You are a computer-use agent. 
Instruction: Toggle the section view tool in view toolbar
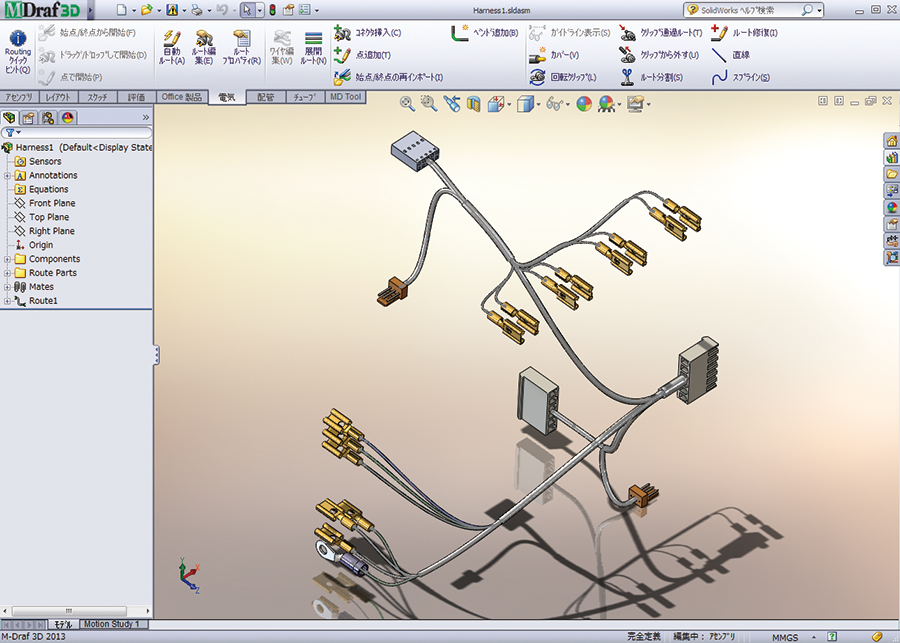tap(474, 103)
